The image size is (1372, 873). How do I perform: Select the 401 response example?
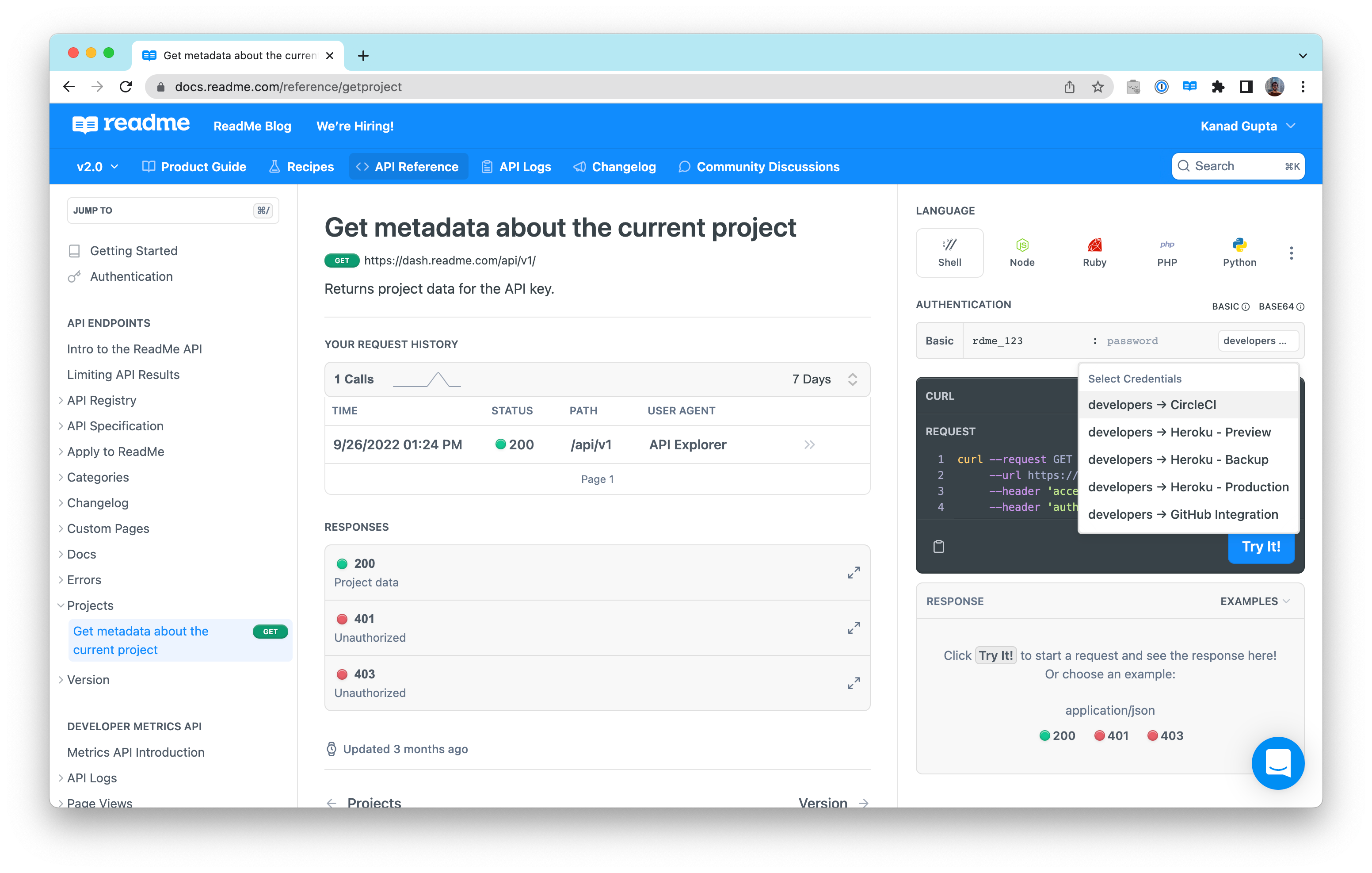coord(1111,735)
